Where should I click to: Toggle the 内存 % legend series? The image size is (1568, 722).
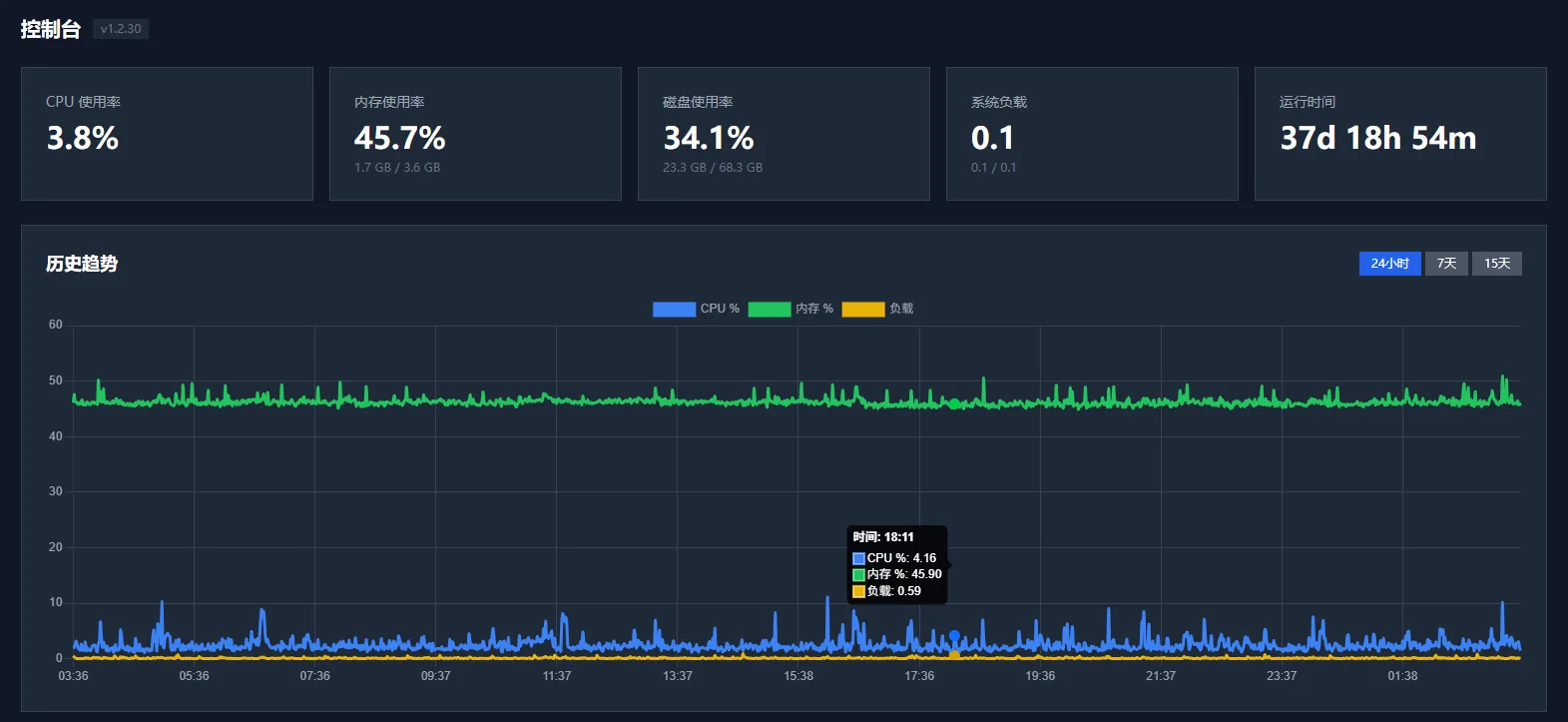tap(790, 309)
